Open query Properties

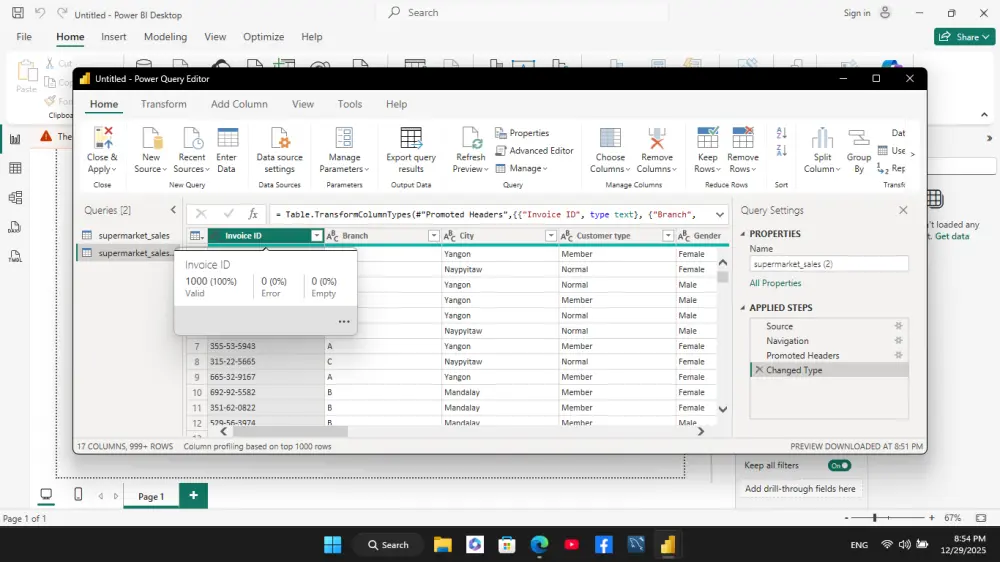click(522, 133)
